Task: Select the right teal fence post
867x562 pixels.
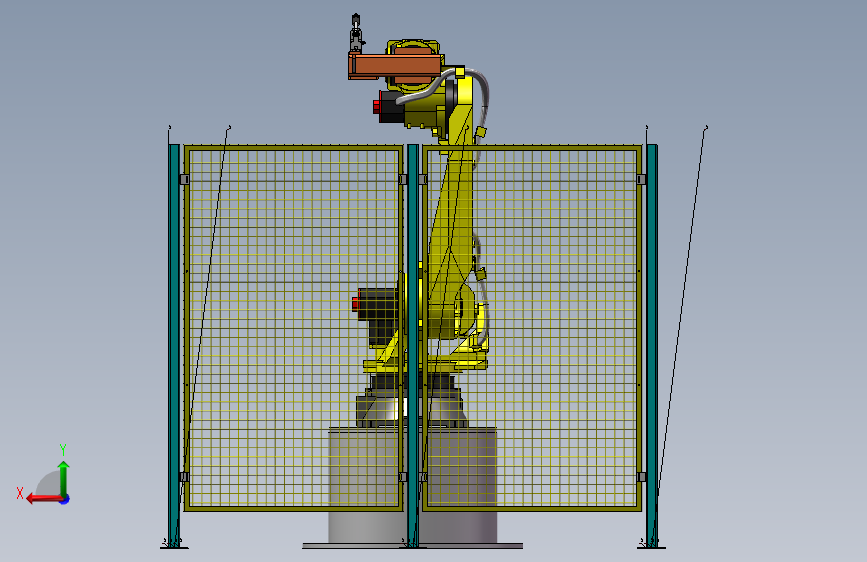Action: point(652,346)
